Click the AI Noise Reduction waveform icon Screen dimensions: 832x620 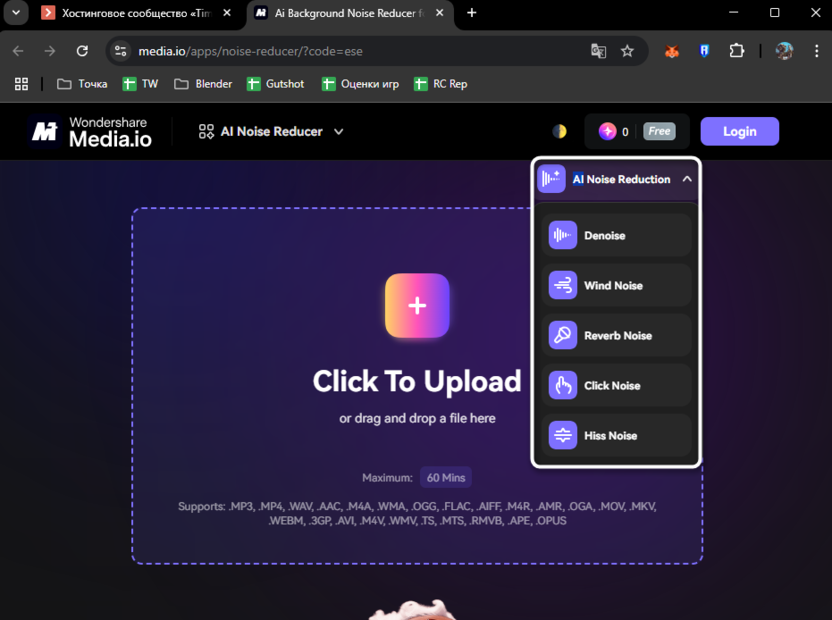(x=551, y=179)
